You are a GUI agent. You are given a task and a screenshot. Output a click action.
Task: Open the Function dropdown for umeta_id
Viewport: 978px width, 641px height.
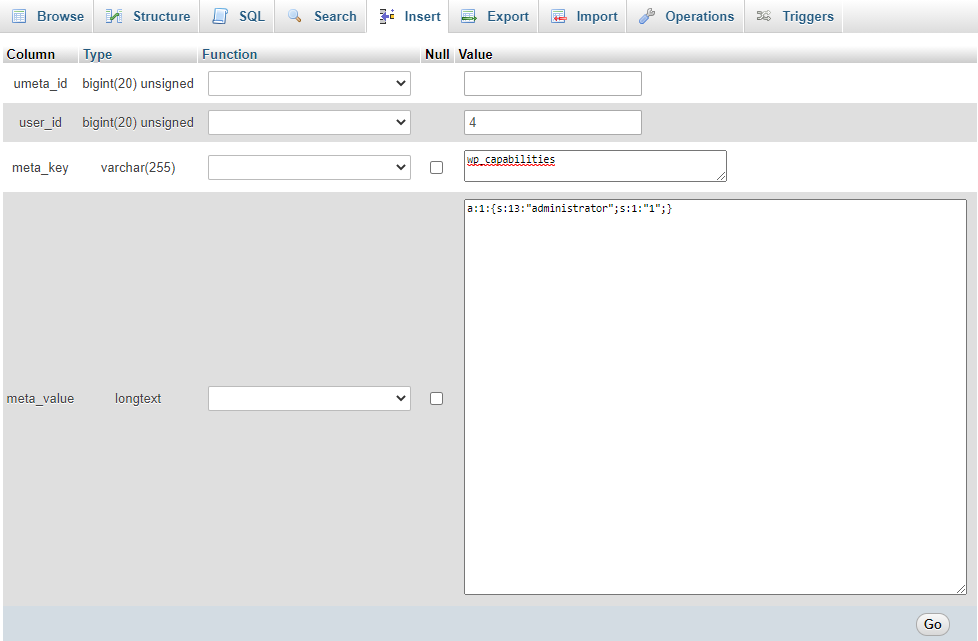click(x=309, y=84)
